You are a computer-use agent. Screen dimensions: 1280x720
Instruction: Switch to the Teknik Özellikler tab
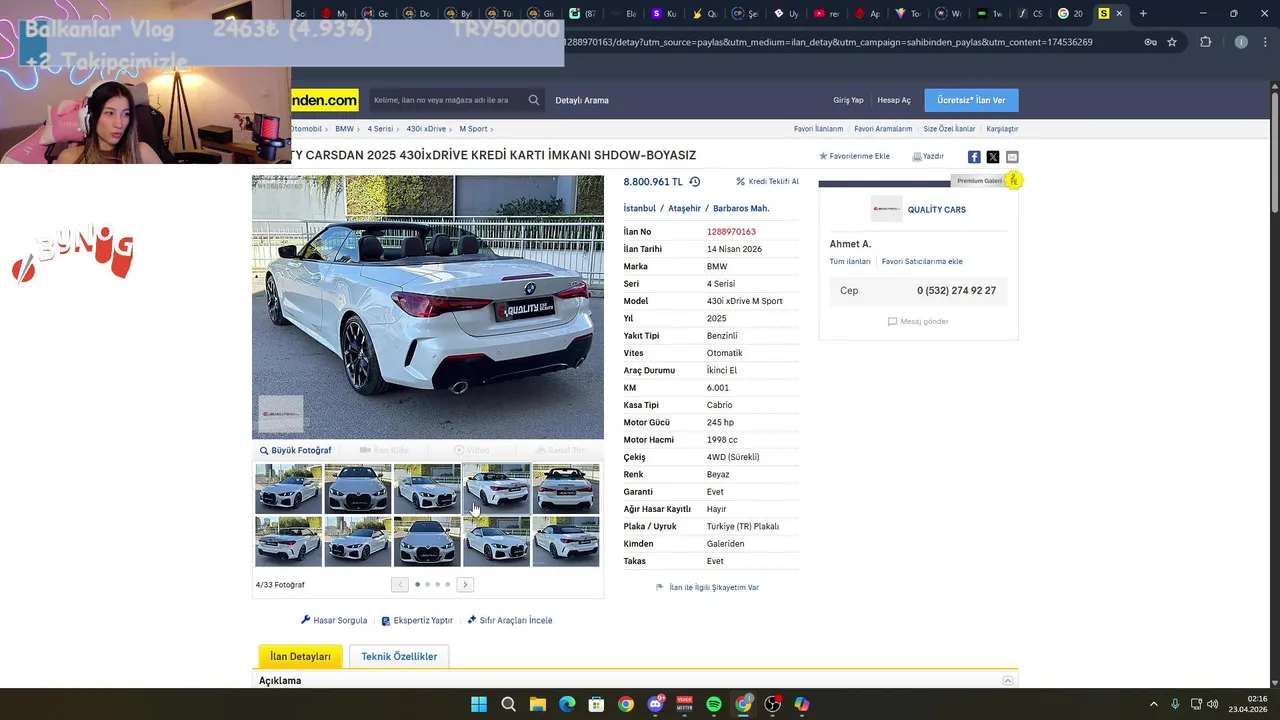pos(399,656)
